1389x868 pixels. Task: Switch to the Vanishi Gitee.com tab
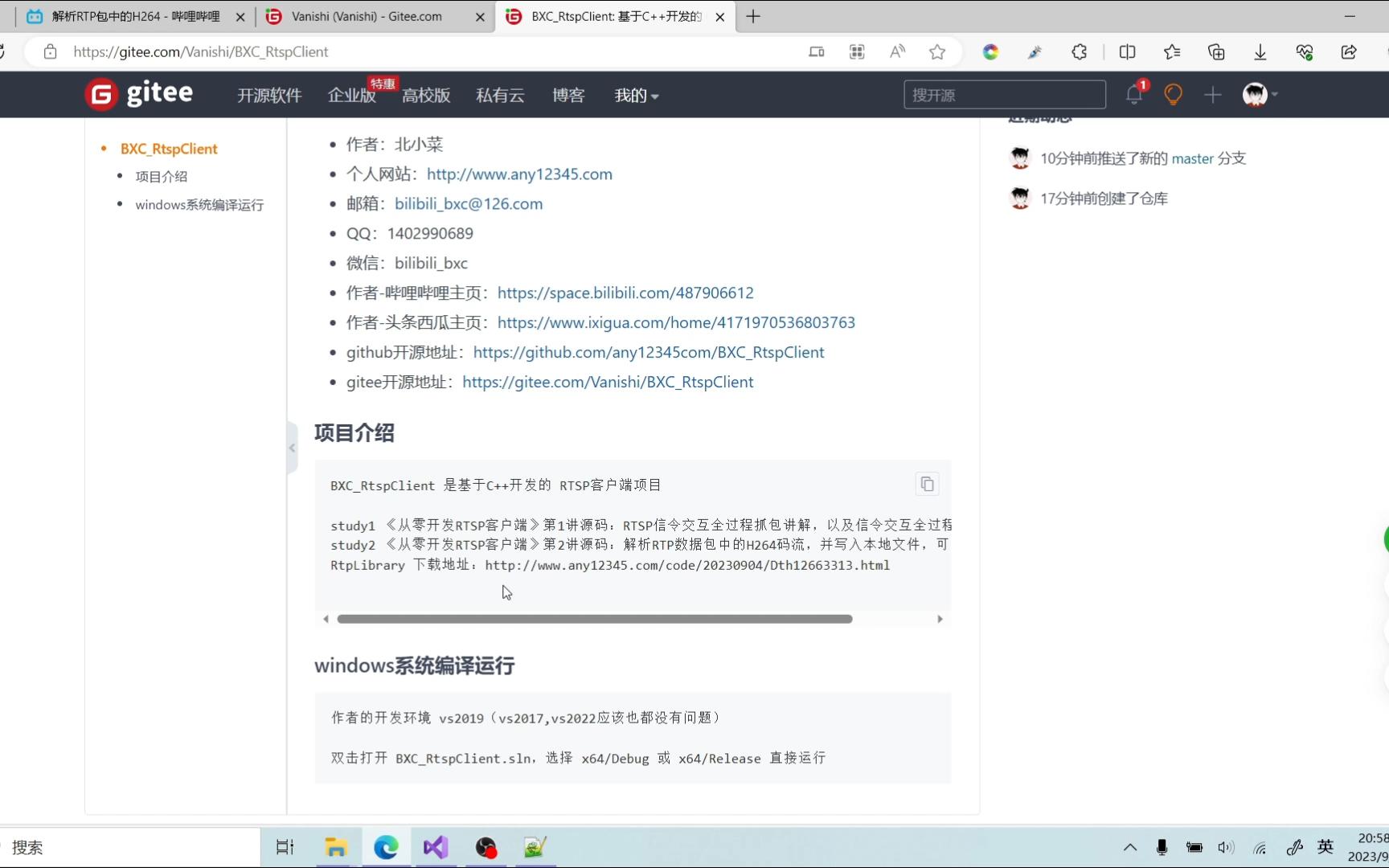[375, 16]
